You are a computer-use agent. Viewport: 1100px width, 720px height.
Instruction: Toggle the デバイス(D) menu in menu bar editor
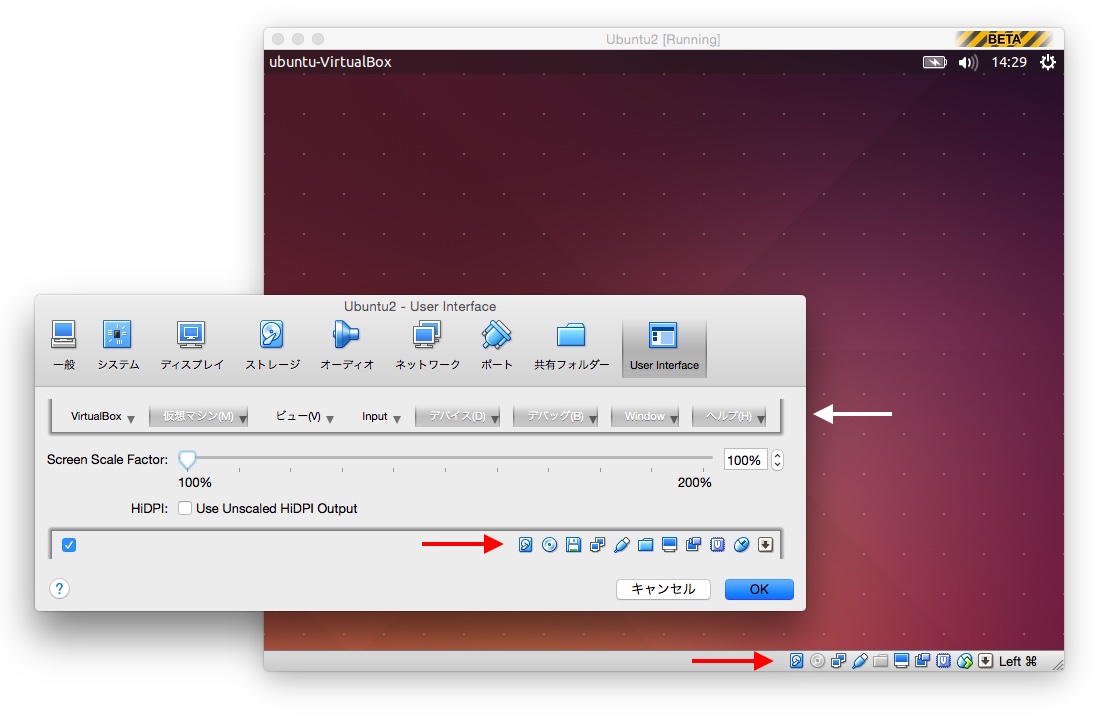457,416
